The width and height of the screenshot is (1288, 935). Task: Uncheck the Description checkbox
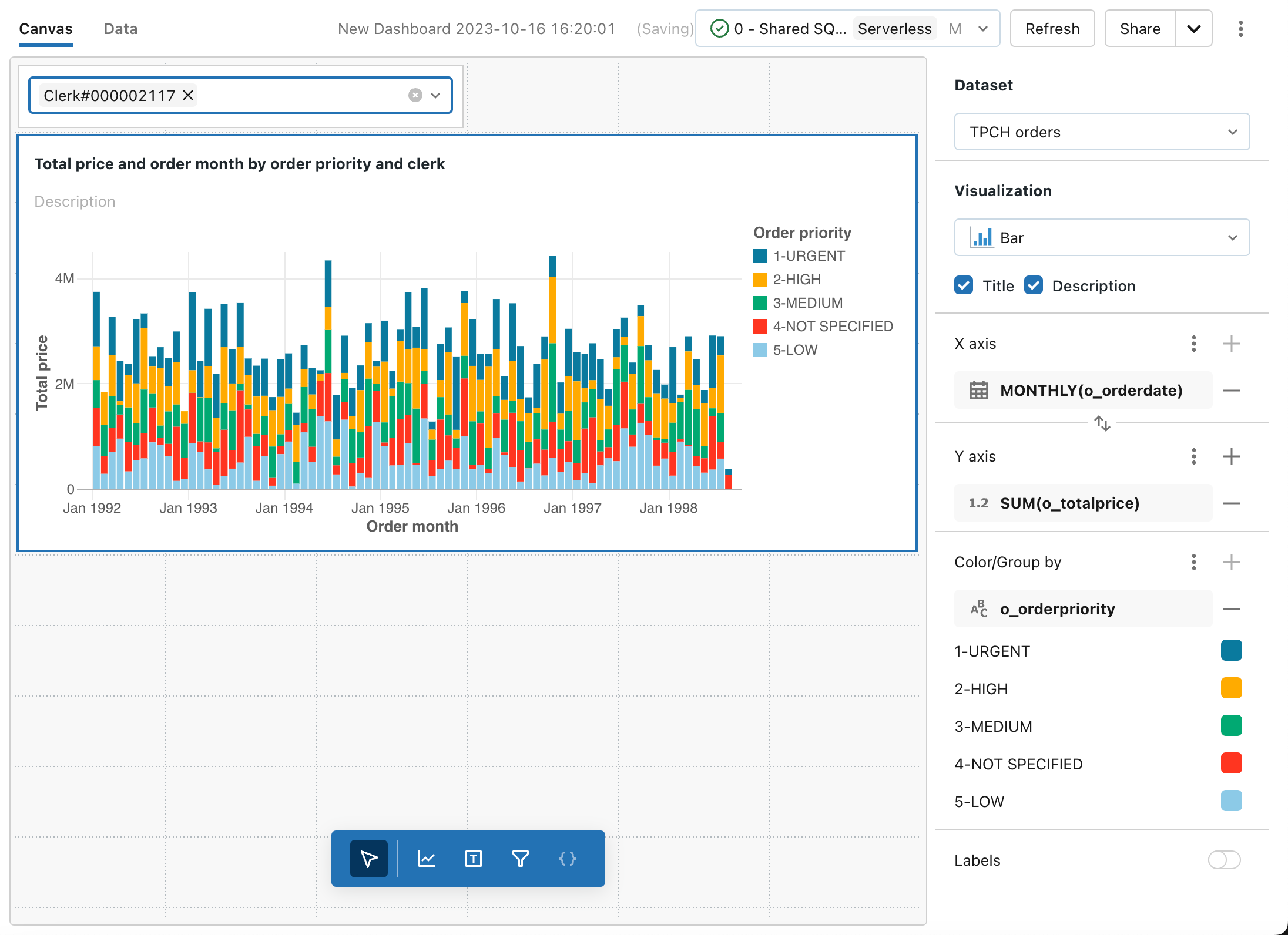(1034, 285)
